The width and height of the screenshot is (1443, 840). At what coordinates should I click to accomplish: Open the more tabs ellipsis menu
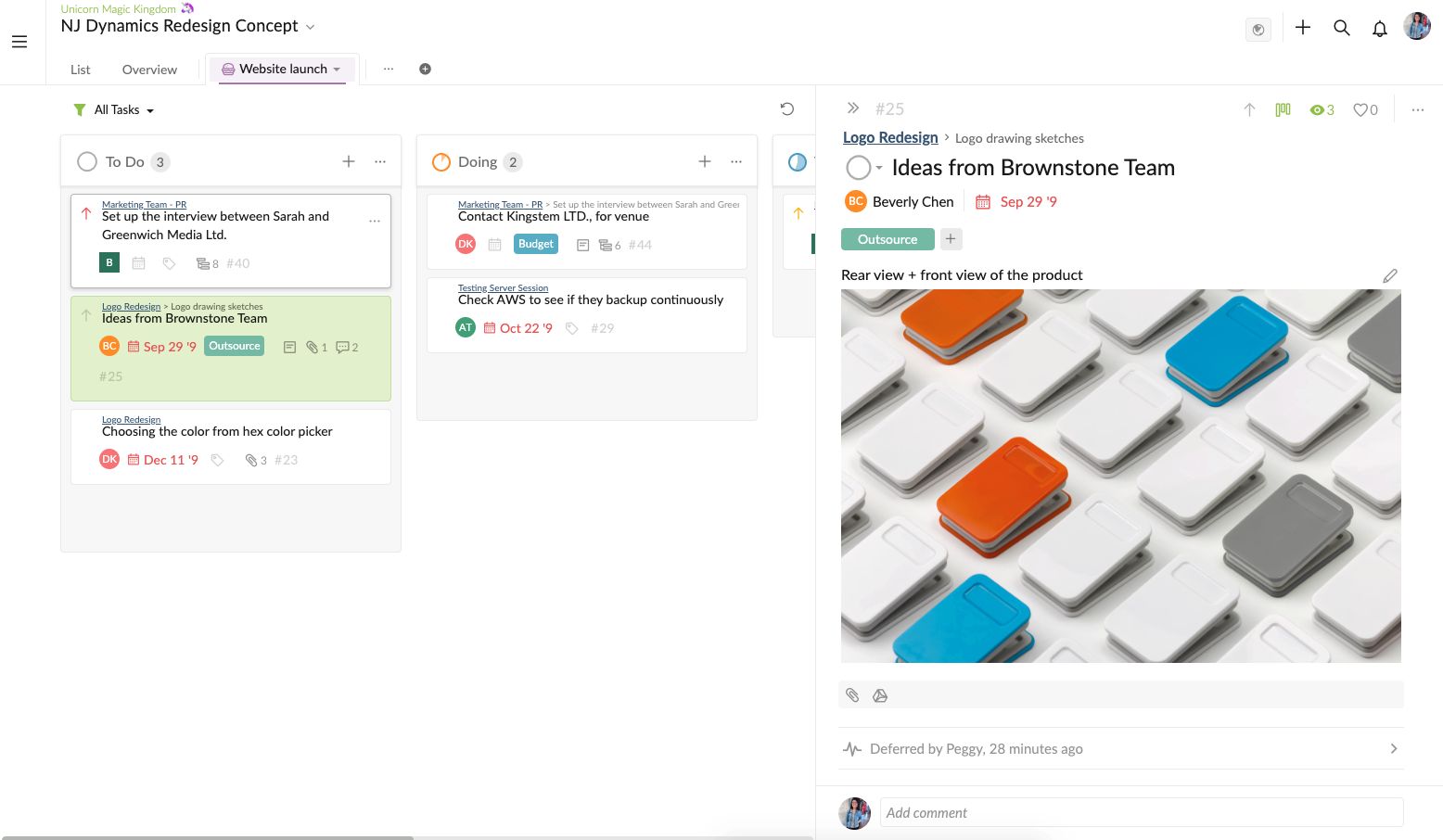tap(389, 69)
